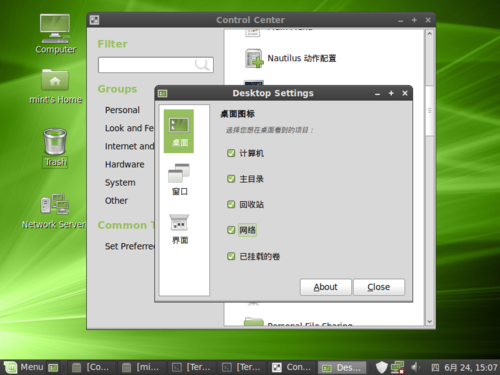Switch to the [Co... taskbar window
500x375 pixels.
[92, 367]
